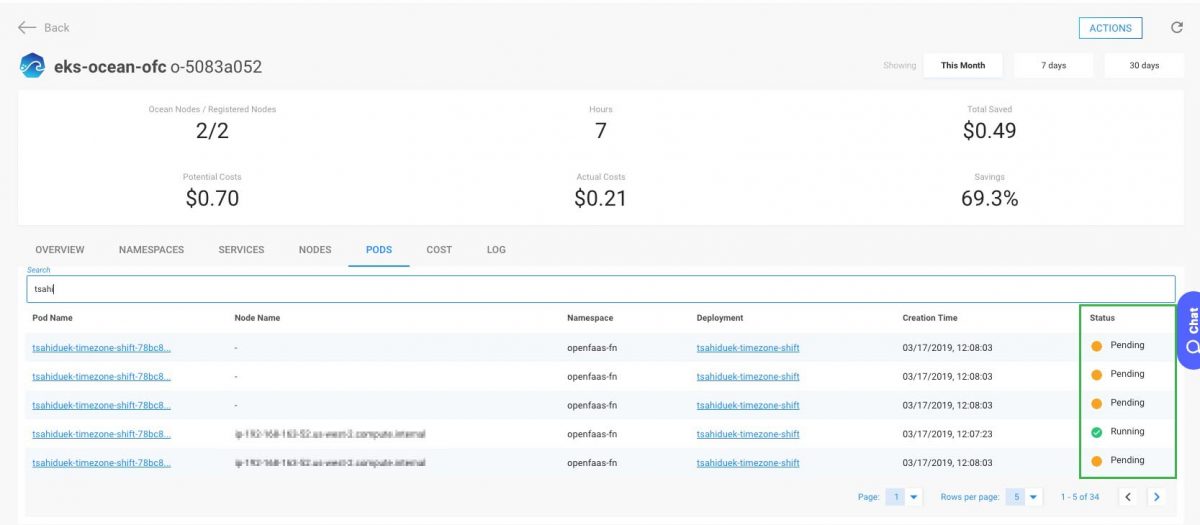This screenshot has height=525, width=1200.
Task: Switch to the Nodes tab
Action: (314, 250)
